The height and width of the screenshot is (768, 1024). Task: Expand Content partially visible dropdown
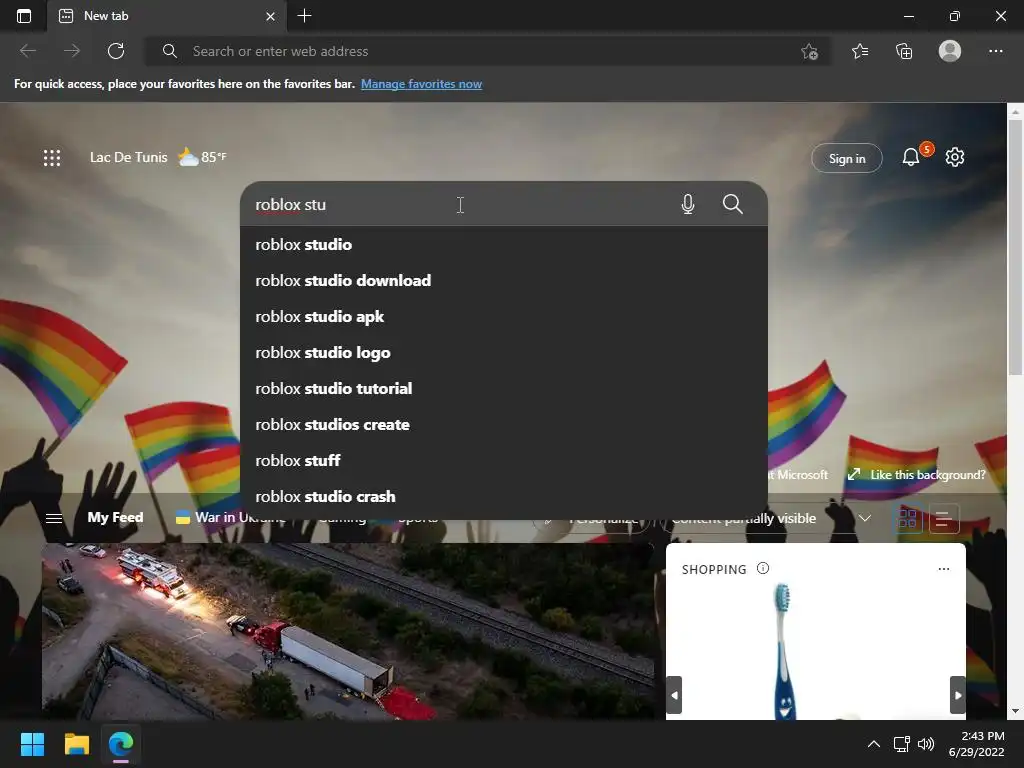(x=865, y=518)
